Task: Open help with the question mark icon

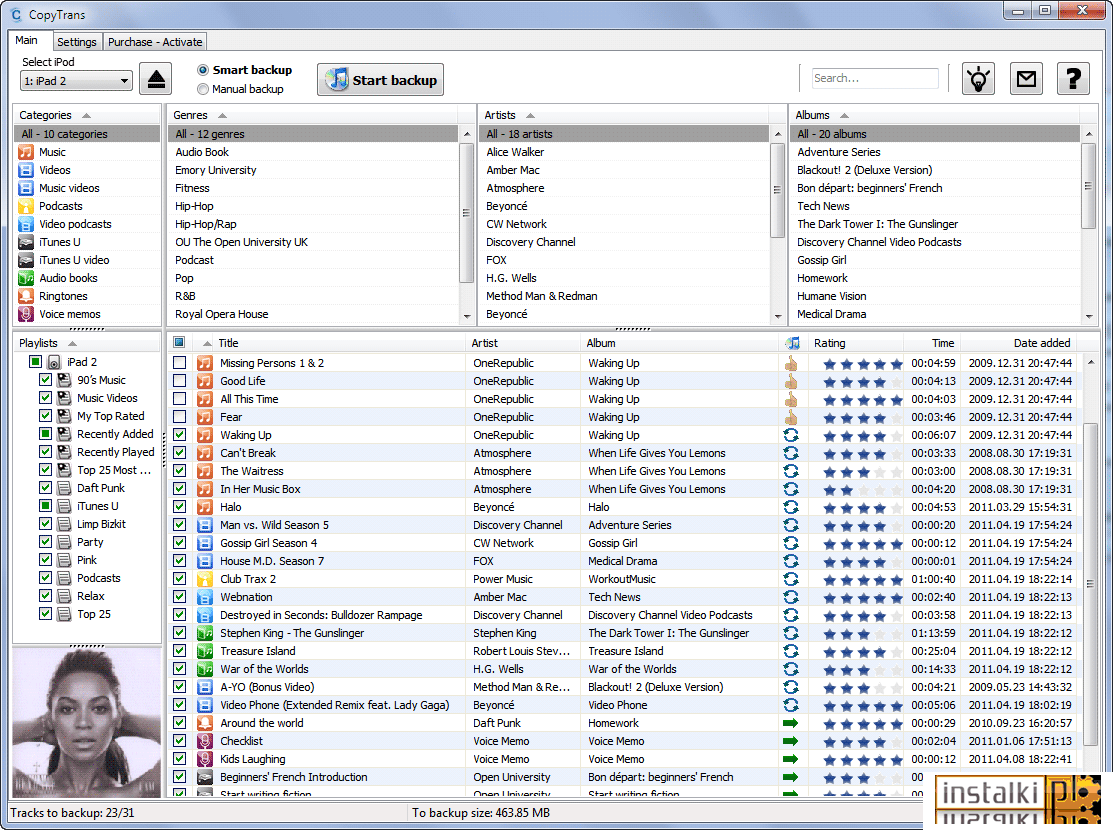Action: [1073, 79]
